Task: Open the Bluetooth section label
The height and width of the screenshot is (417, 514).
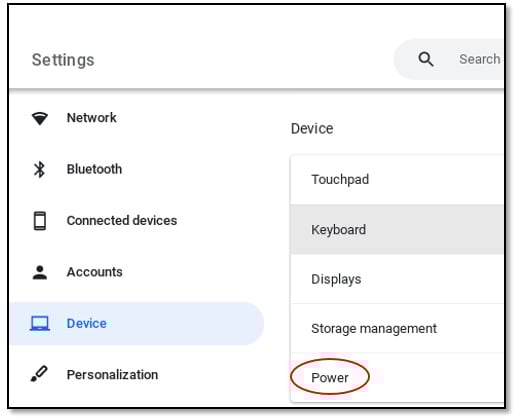Action: (94, 169)
